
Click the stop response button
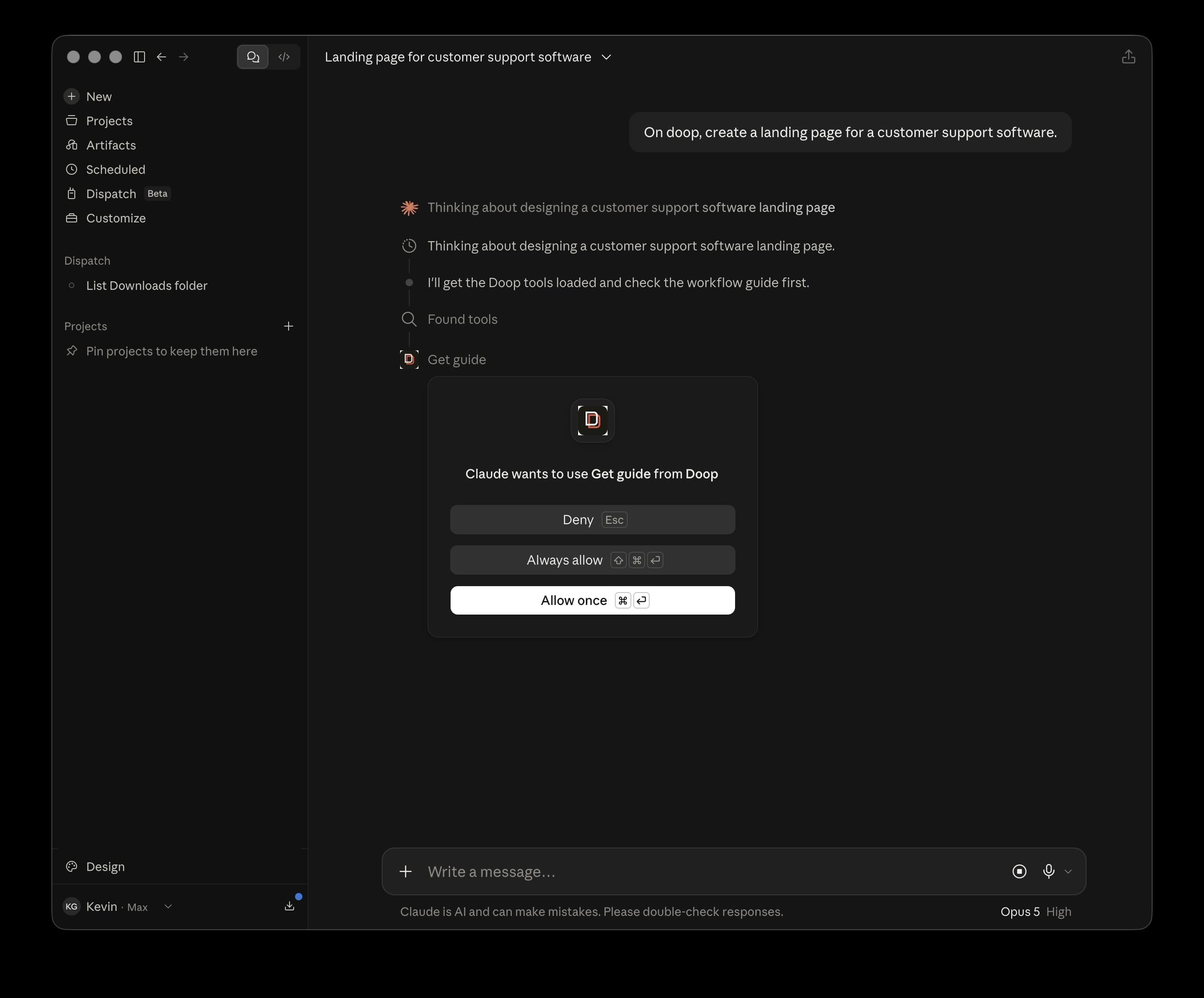[1020, 871]
